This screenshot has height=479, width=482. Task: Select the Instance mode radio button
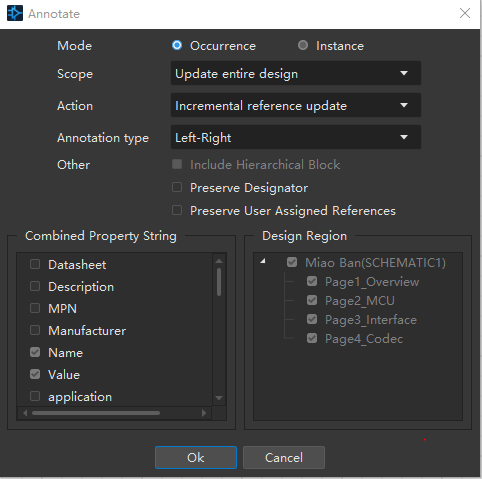303,45
